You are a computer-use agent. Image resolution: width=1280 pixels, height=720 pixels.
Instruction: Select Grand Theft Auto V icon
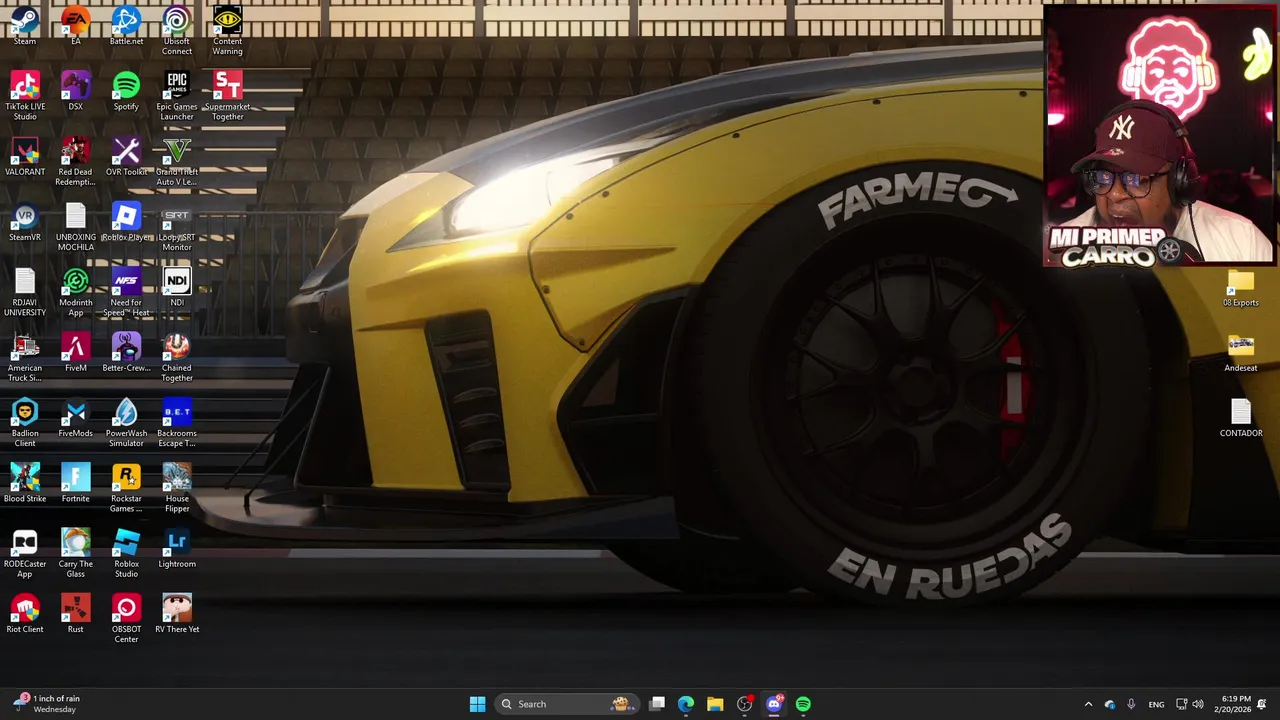pos(177,161)
